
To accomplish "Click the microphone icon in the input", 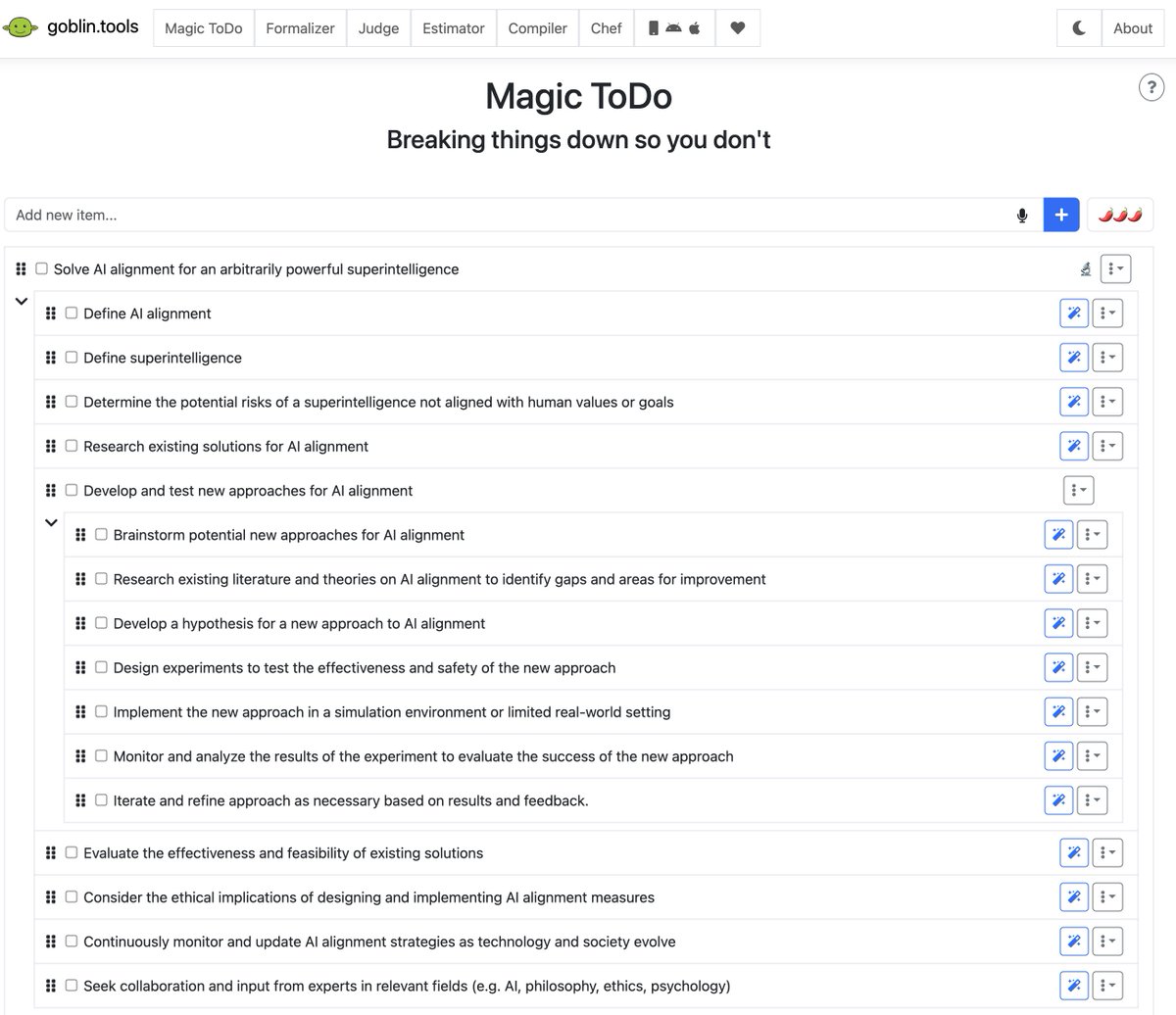I will tap(1022, 216).
